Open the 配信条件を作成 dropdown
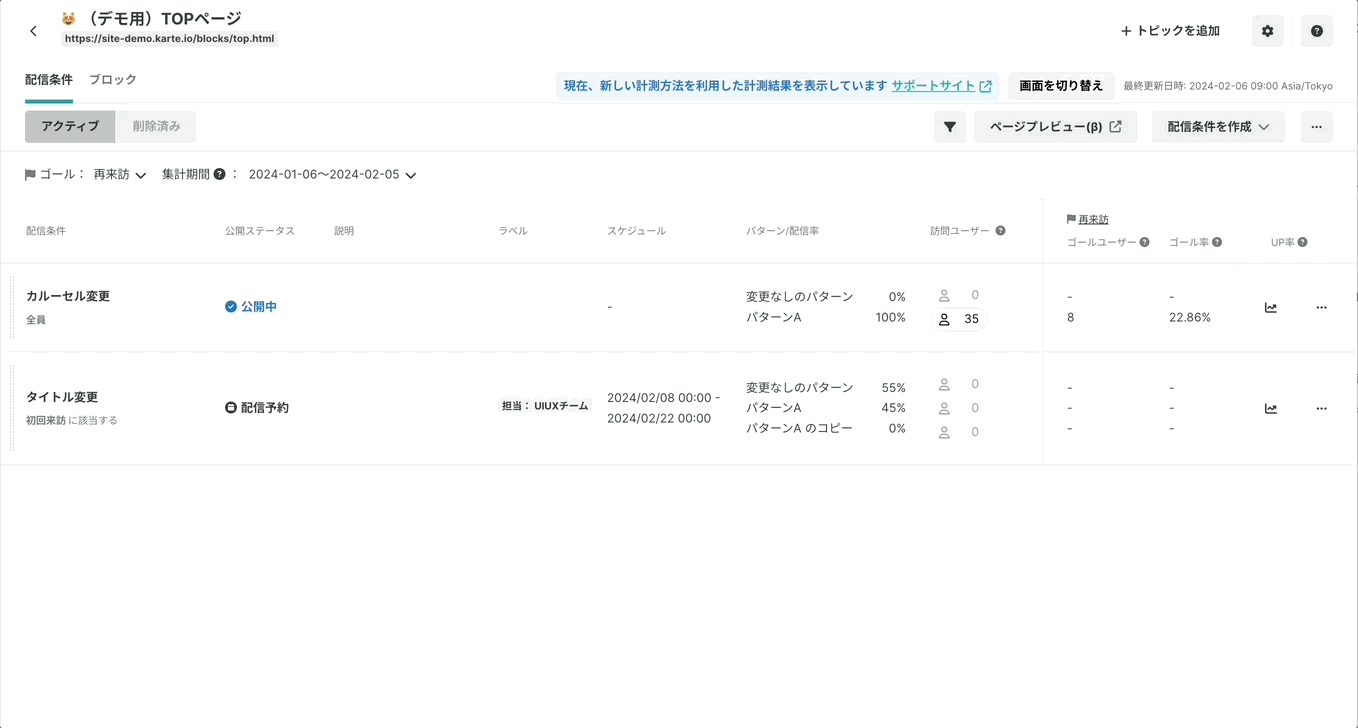 pyautogui.click(x=1218, y=127)
